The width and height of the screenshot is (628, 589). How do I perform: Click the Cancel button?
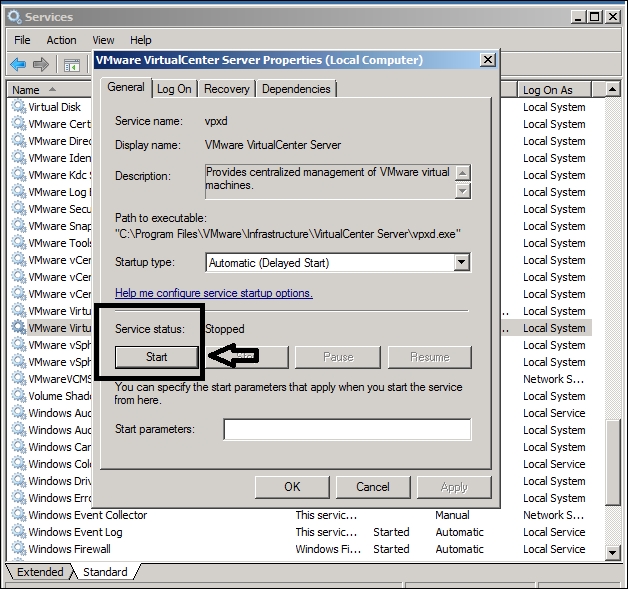(373, 487)
